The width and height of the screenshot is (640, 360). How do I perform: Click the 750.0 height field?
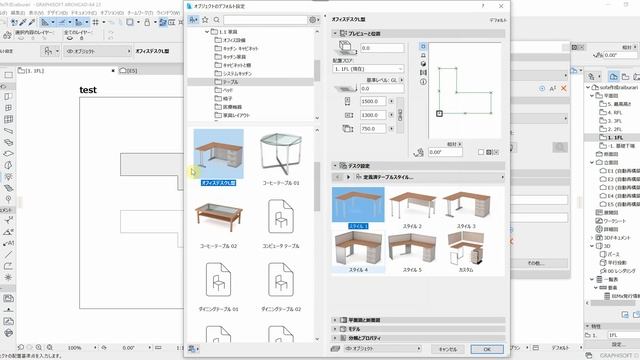(373, 129)
